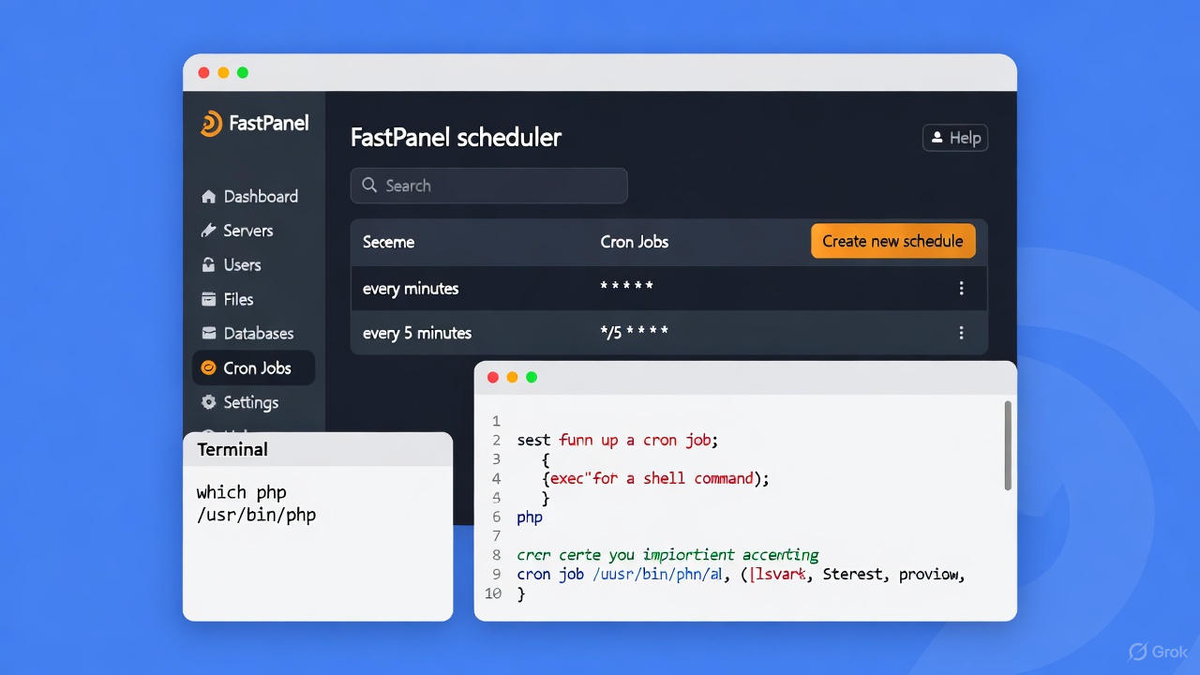Viewport: 1200px width, 675px height.
Task: Close the FastPanel window (red dot)
Action: tap(204, 72)
